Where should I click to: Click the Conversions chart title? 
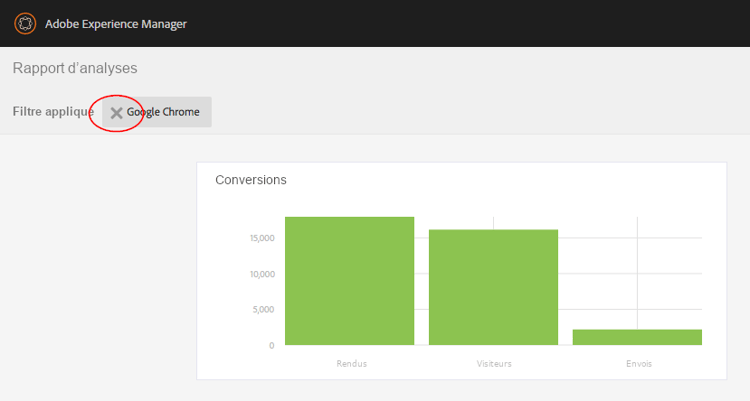click(x=251, y=180)
